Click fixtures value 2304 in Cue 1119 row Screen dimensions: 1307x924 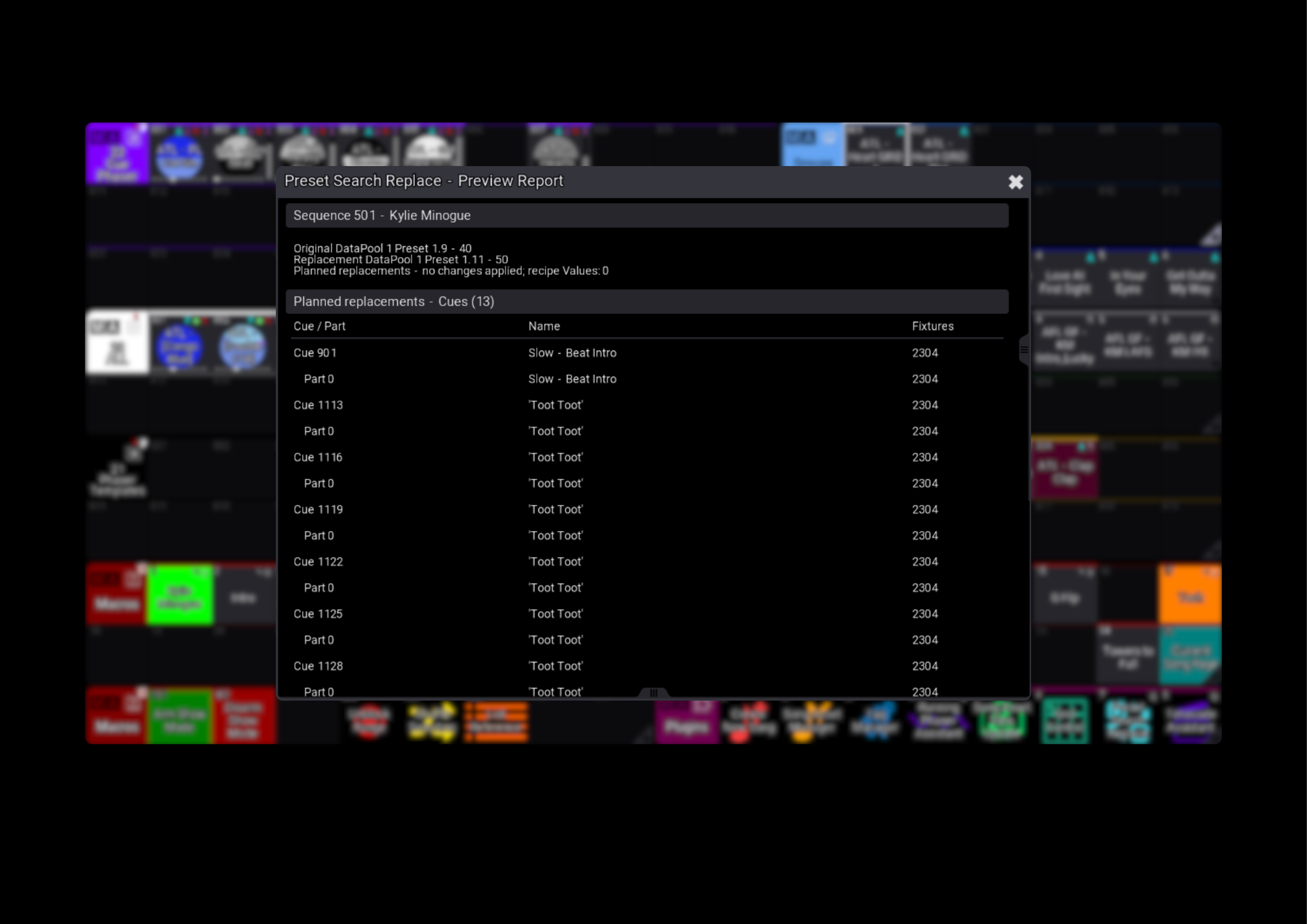pyautogui.click(x=924, y=509)
